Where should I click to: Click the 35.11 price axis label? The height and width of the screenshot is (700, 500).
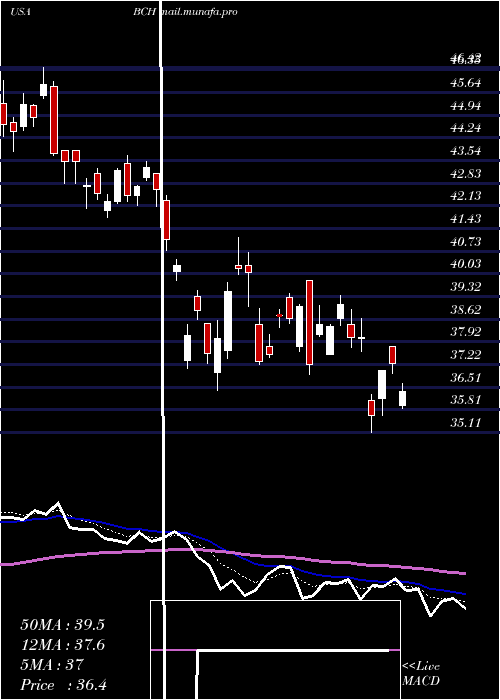point(466,422)
